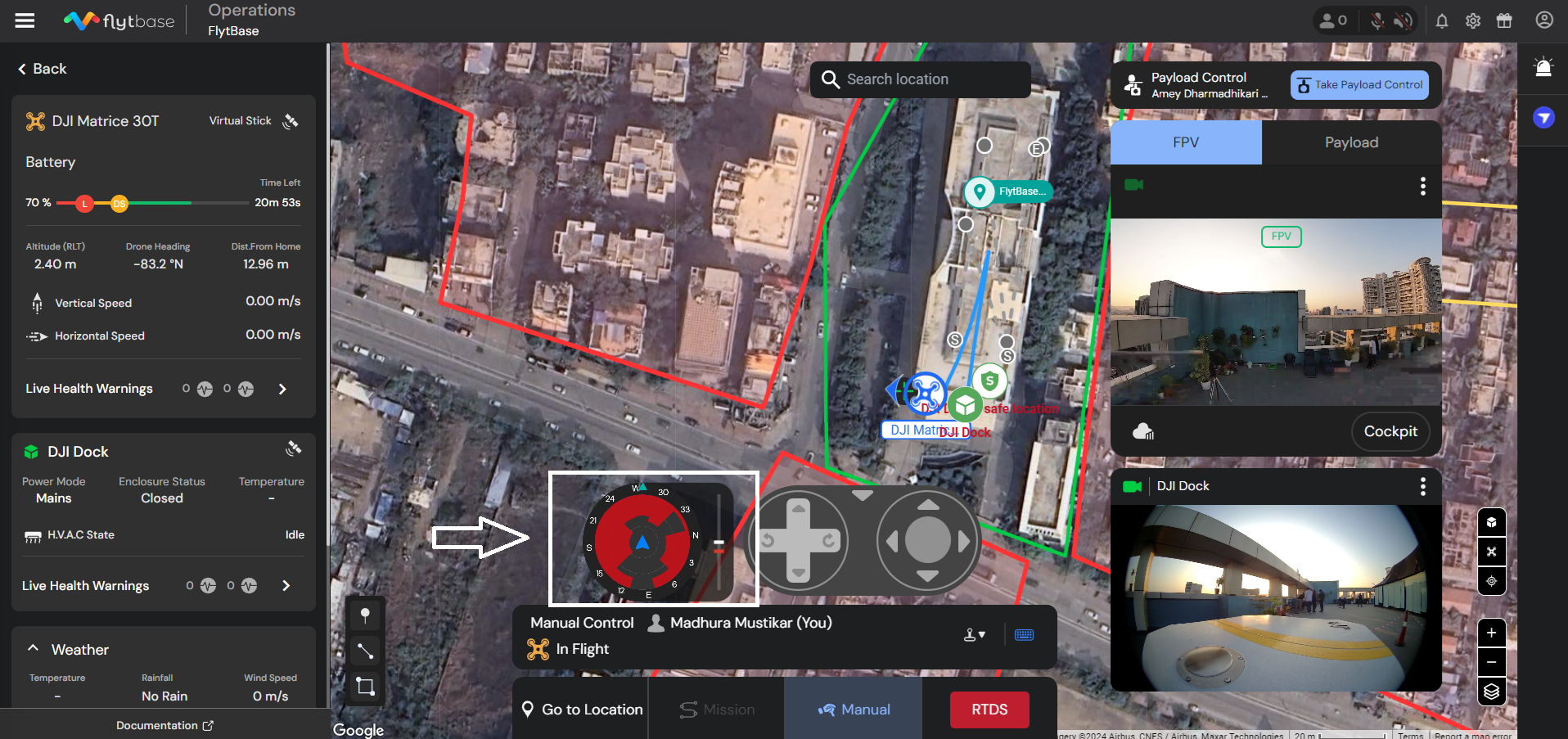This screenshot has width=1568, height=739.
Task: Click the notifications bell icon
Action: click(1442, 21)
